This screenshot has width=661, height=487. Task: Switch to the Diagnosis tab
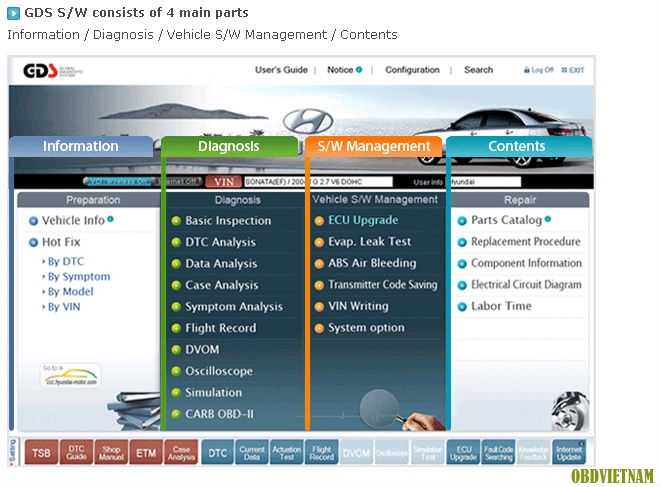(229, 146)
